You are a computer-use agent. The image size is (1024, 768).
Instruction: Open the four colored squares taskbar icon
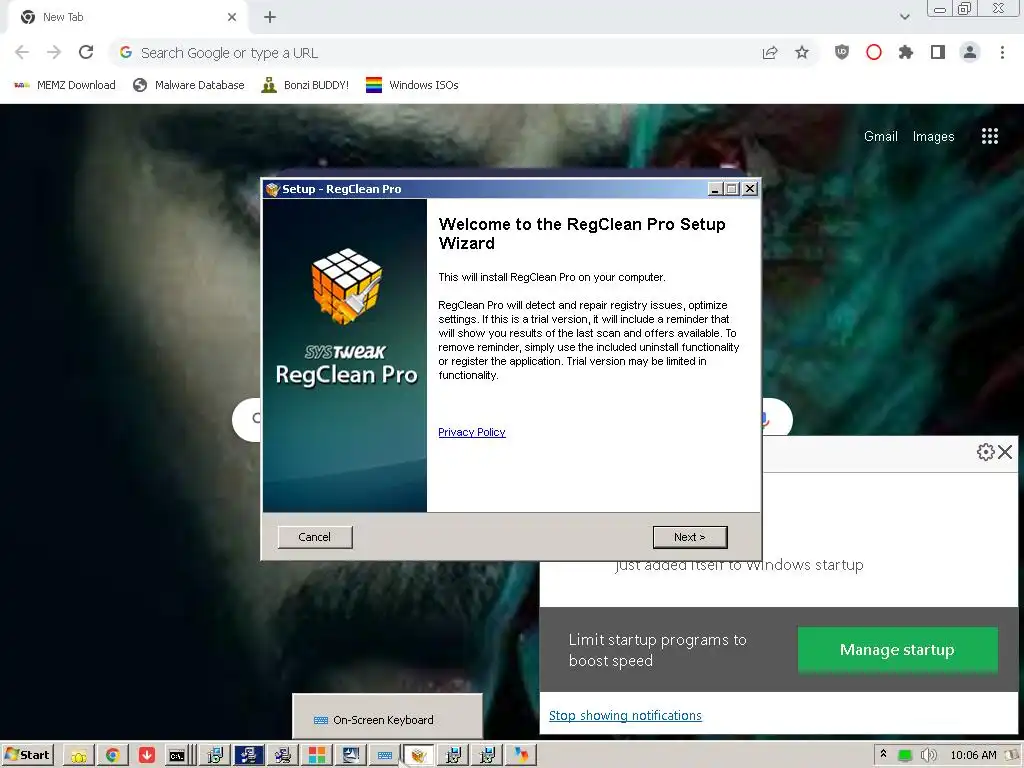point(317,756)
